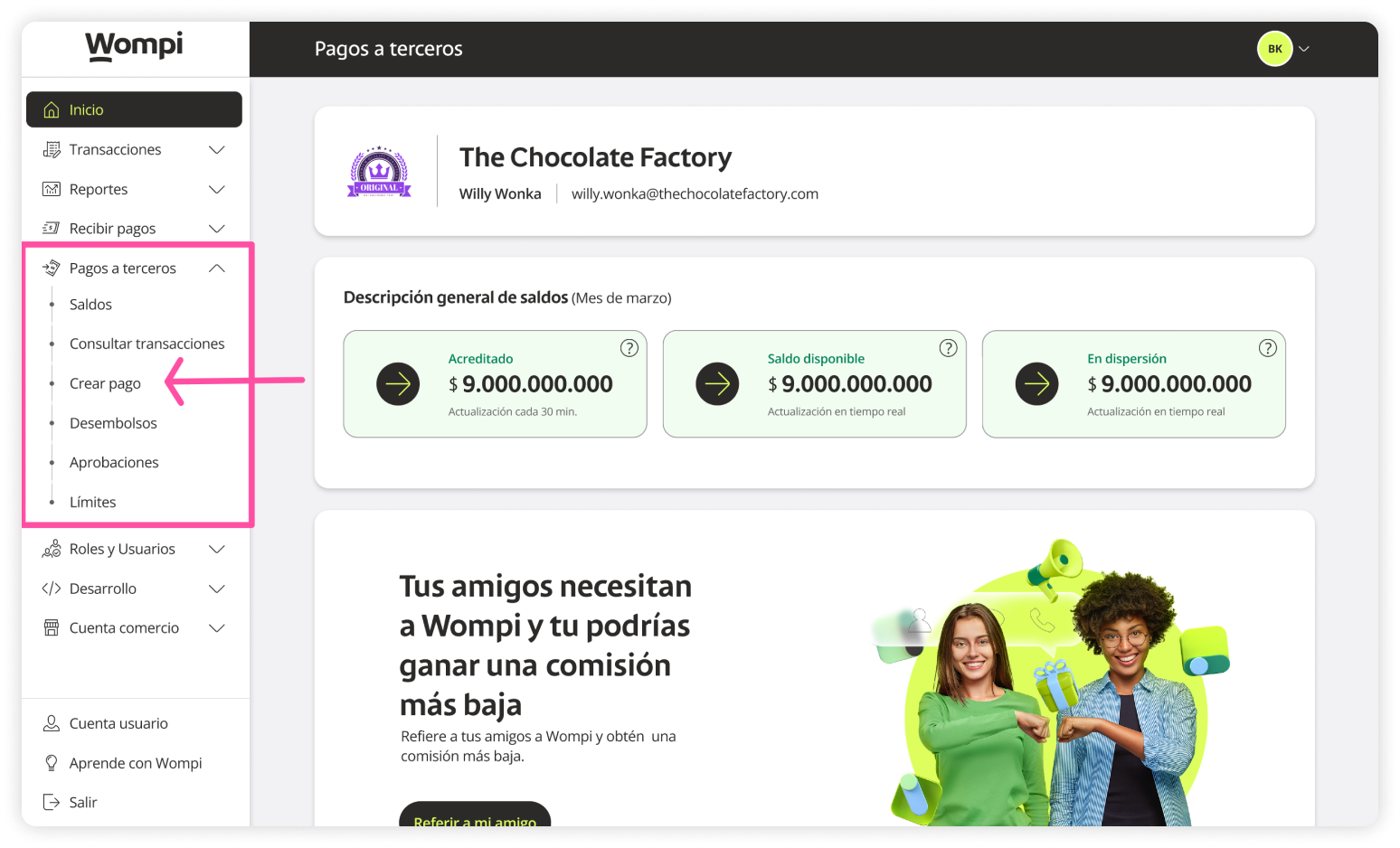This screenshot has width=1400, height=848.
Task: Select the Inicio home icon
Action: 52,109
